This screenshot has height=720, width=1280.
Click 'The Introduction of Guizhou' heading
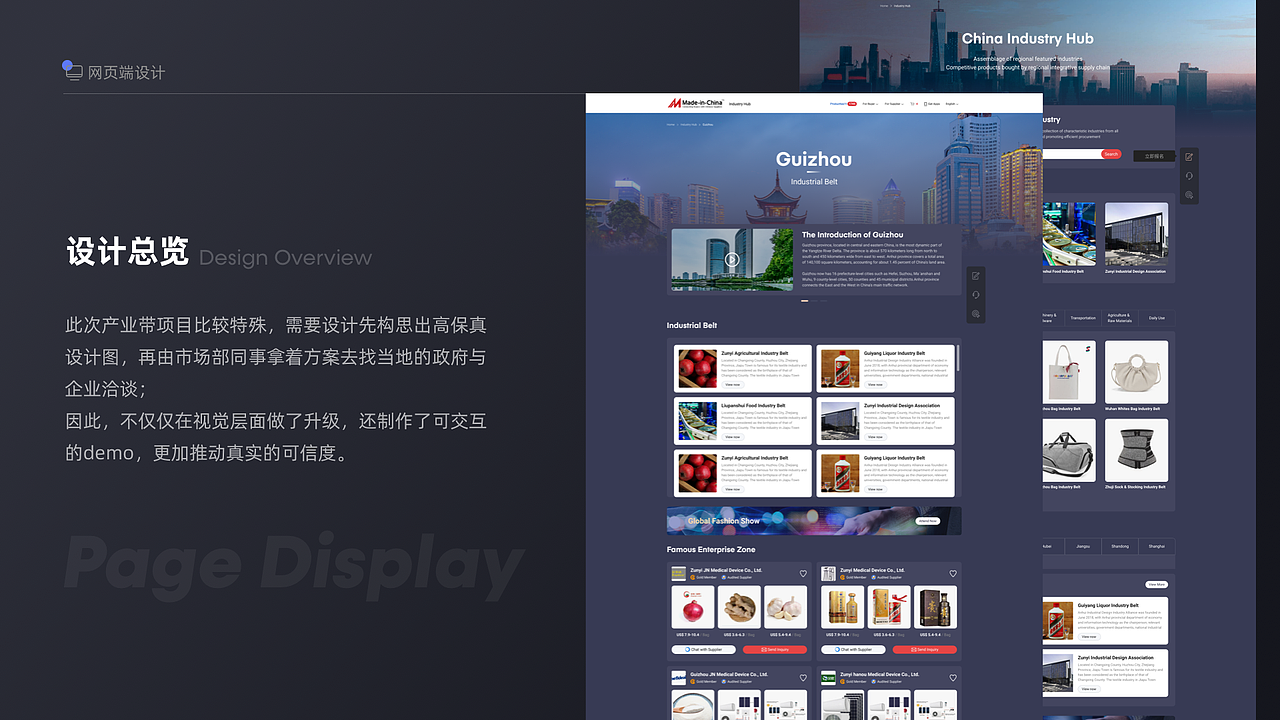852,235
